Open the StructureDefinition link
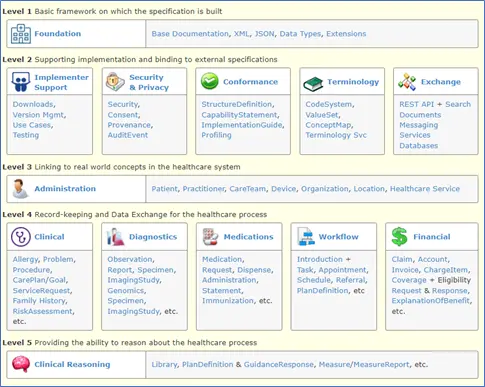The height and width of the screenshot is (387, 485). coord(237,104)
